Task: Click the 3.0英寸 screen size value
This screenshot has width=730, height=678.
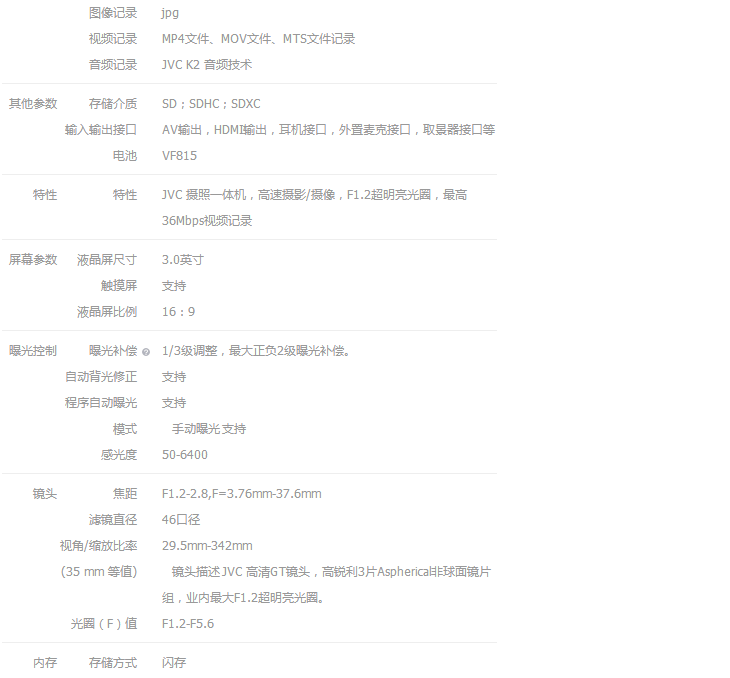Action: tap(182, 260)
